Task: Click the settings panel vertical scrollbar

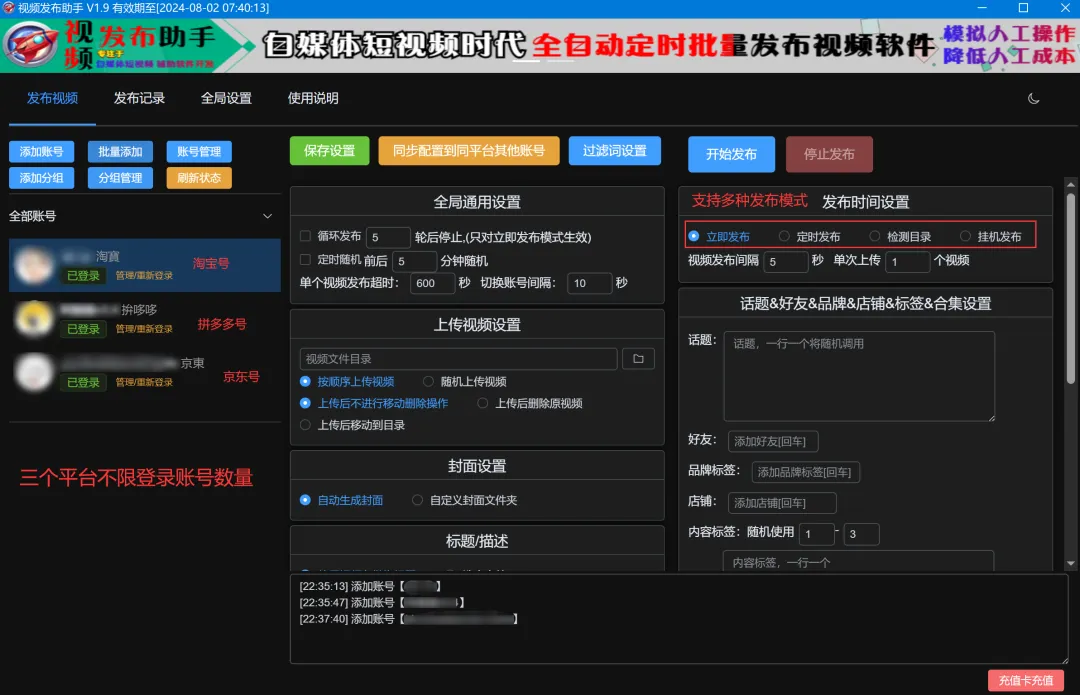Action: pyautogui.click(x=1070, y=289)
